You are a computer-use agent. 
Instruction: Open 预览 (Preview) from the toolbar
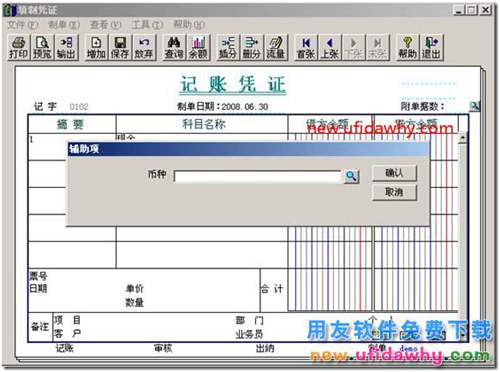[42, 47]
